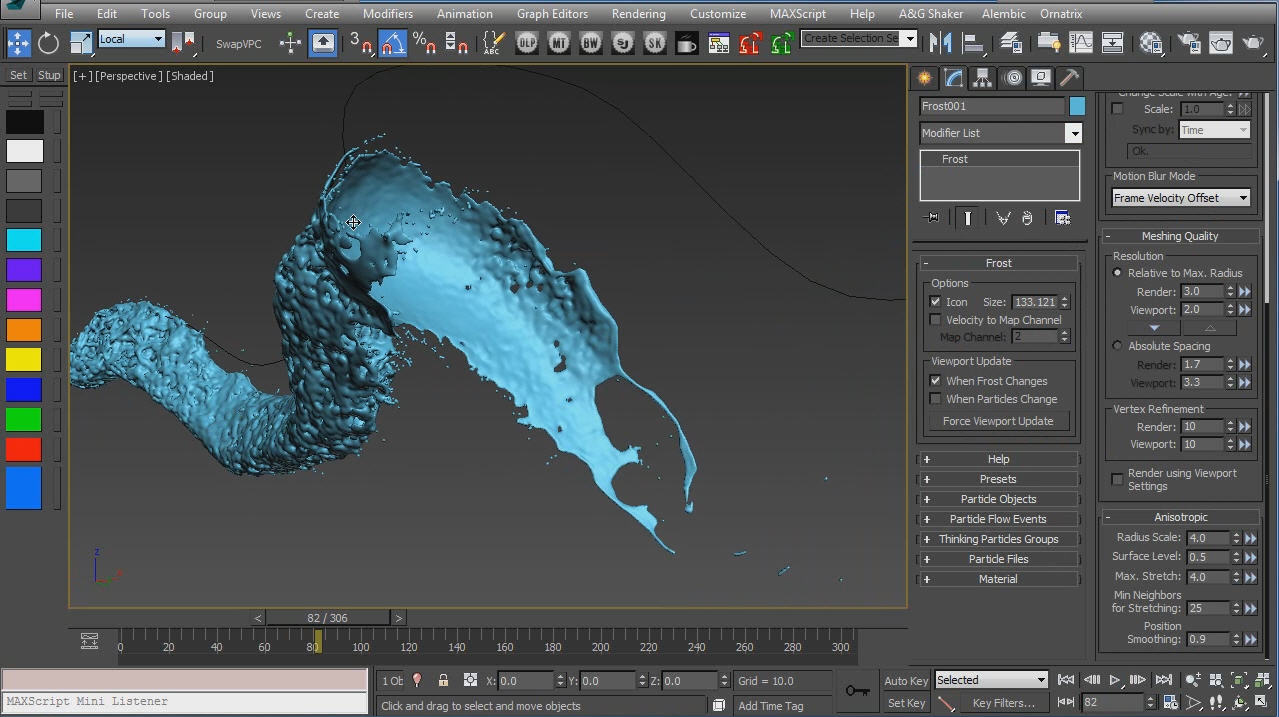Open the Create command panel tab
The image size is (1279, 717).
point(925,78)
